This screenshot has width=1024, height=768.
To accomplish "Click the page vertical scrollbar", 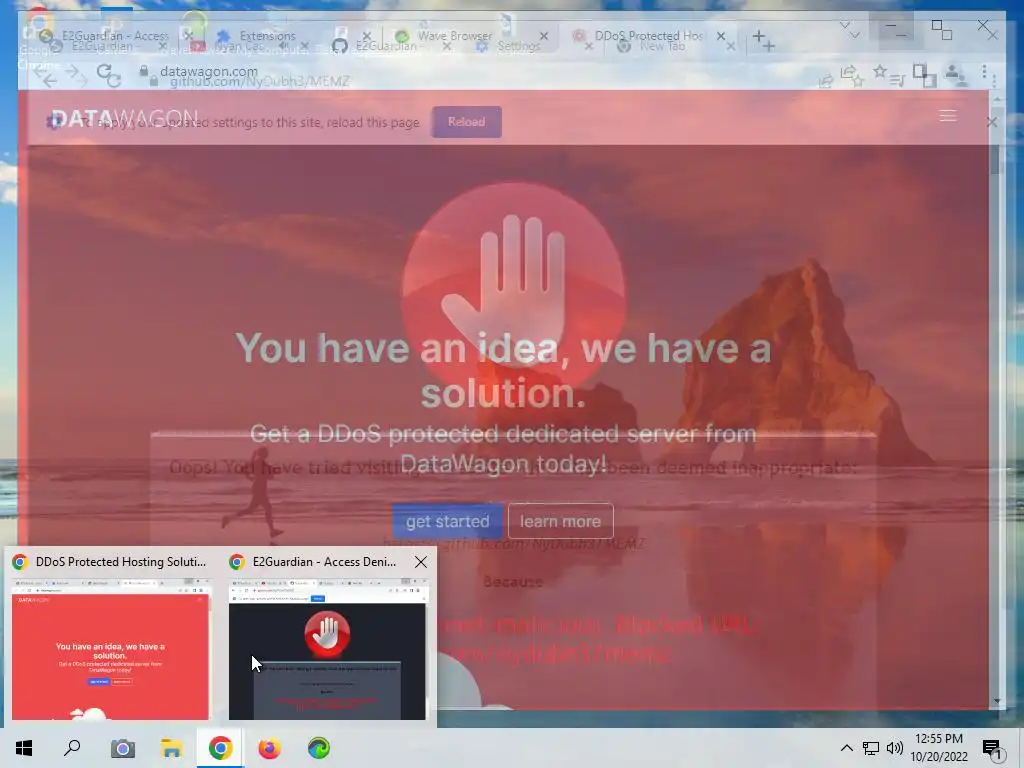I will point(996,398).
